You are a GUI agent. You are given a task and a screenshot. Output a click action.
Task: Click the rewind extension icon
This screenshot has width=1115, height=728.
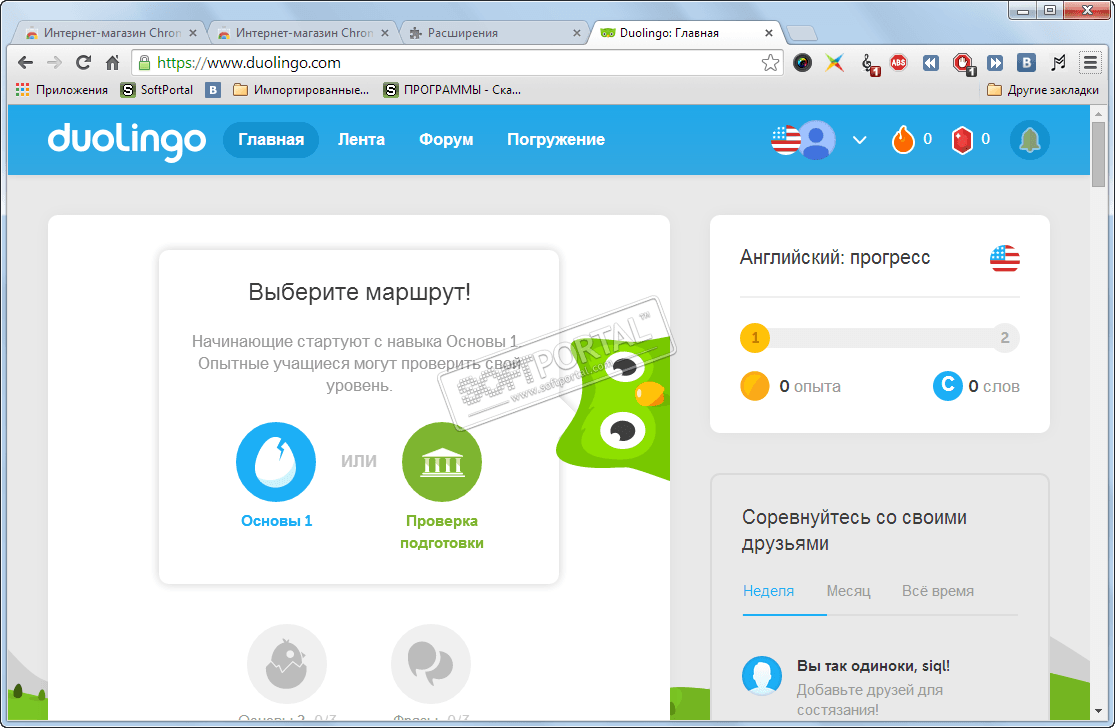click(931, 63)
